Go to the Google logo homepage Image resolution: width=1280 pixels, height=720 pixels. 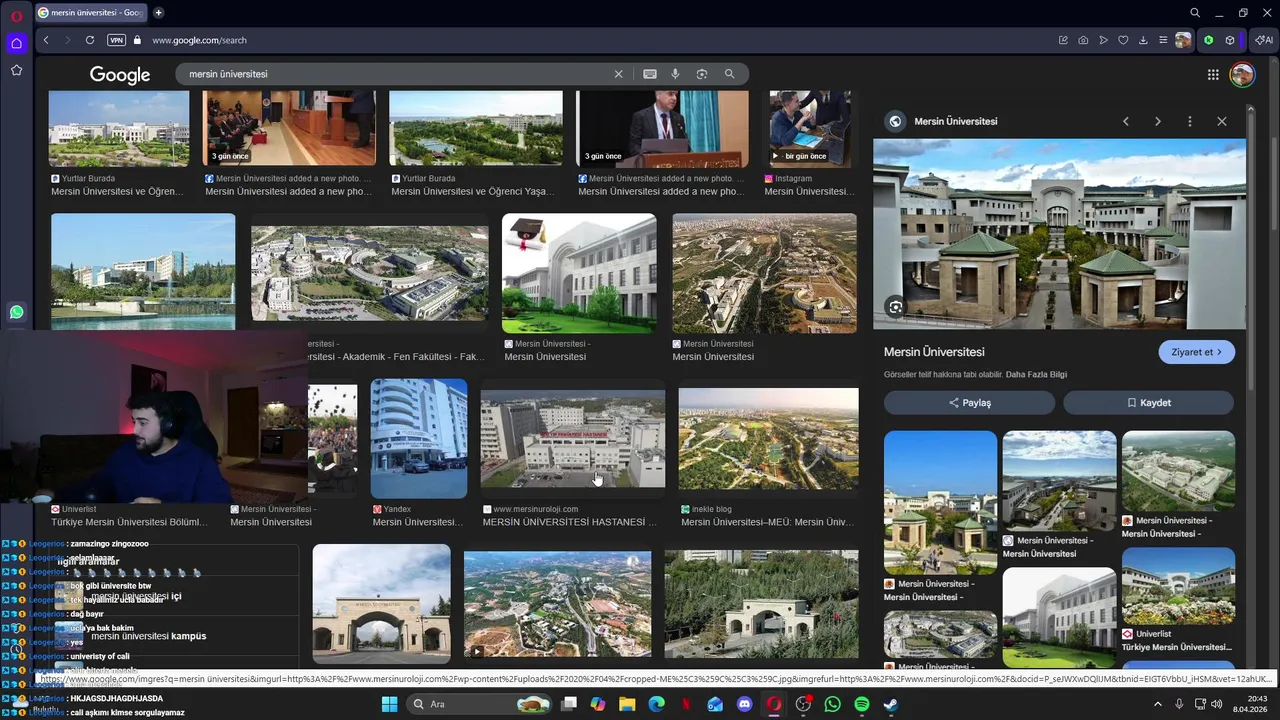coord(120,75)
